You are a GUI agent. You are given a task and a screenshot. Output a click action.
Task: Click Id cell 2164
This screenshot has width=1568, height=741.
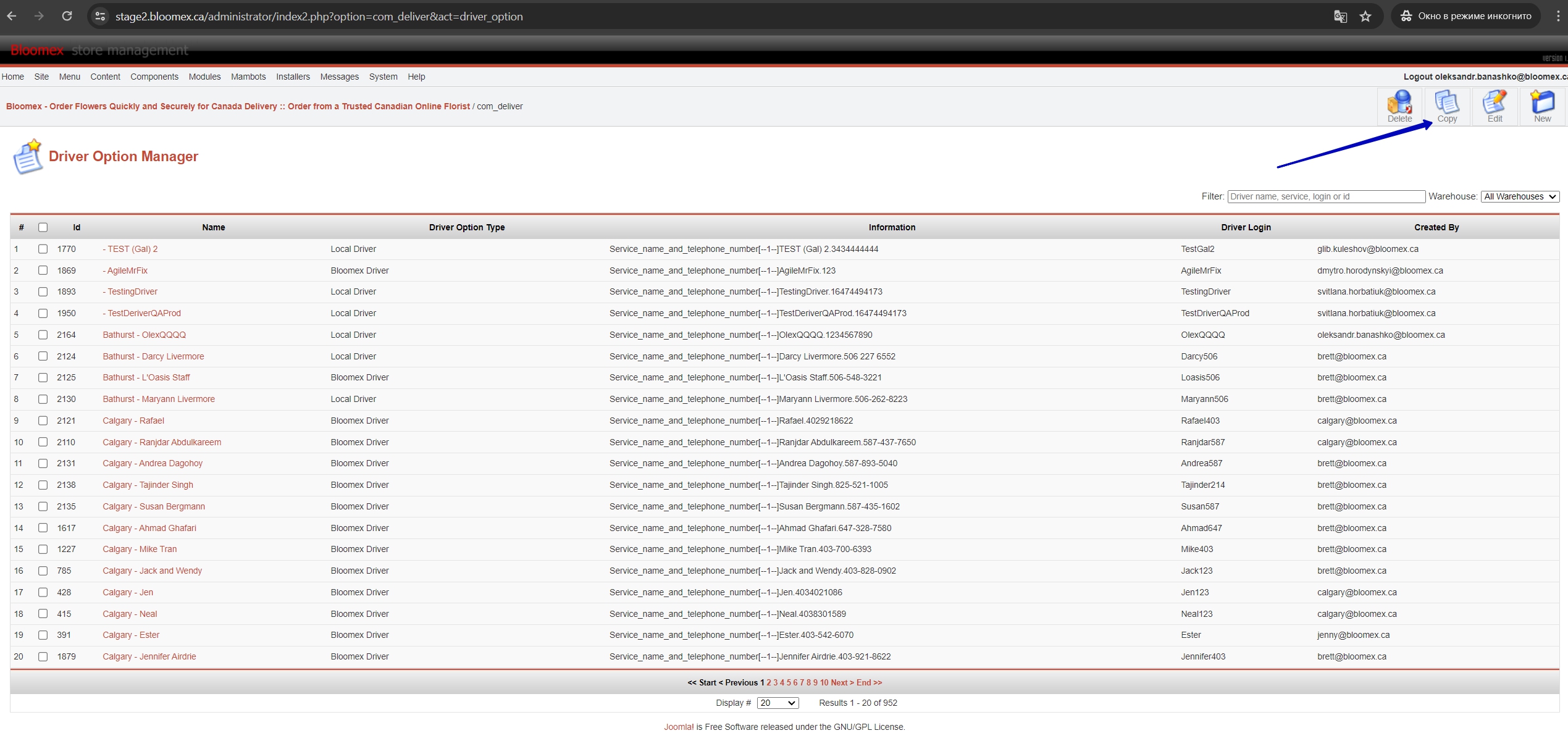point(66,335)
